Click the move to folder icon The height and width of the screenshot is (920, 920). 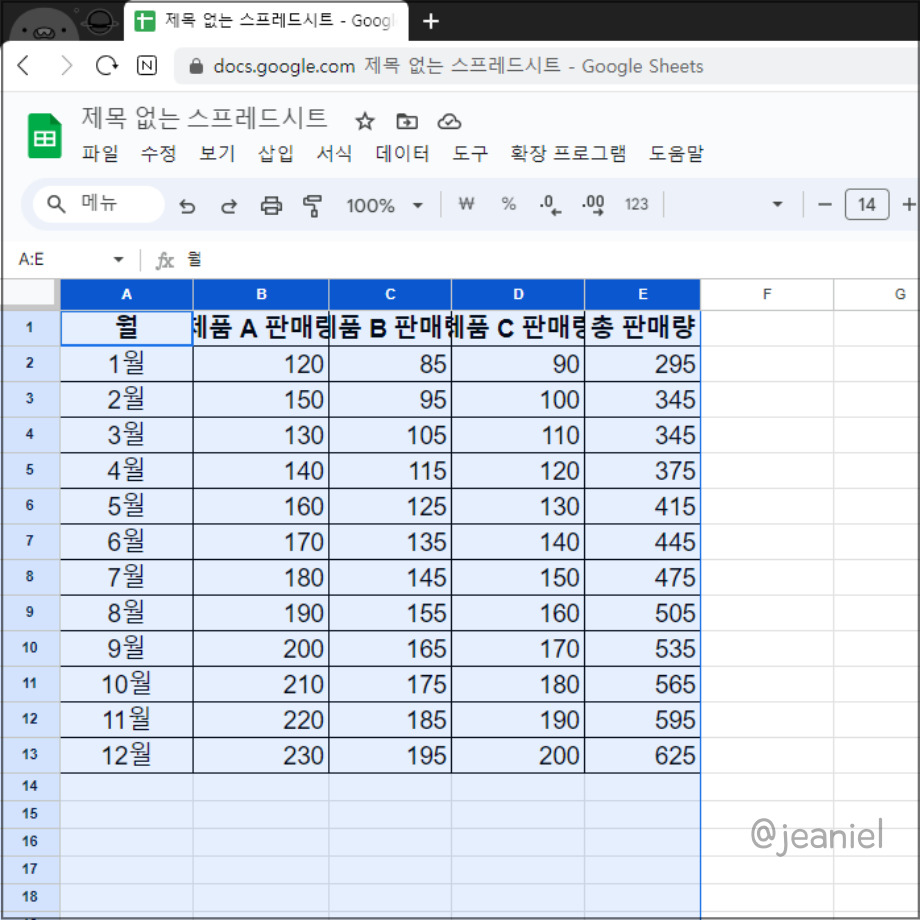(406, 121)
